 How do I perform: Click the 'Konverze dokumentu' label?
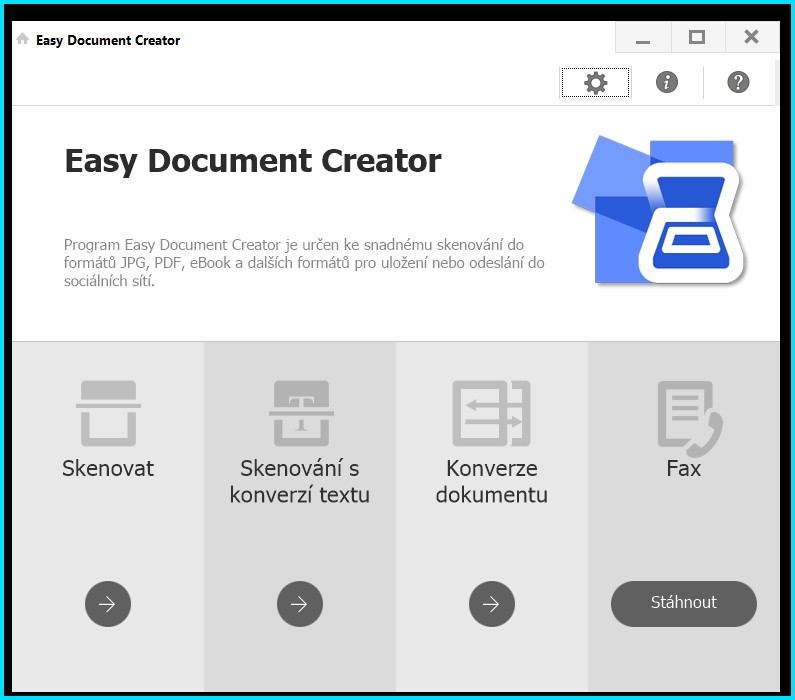click(492, 482)
